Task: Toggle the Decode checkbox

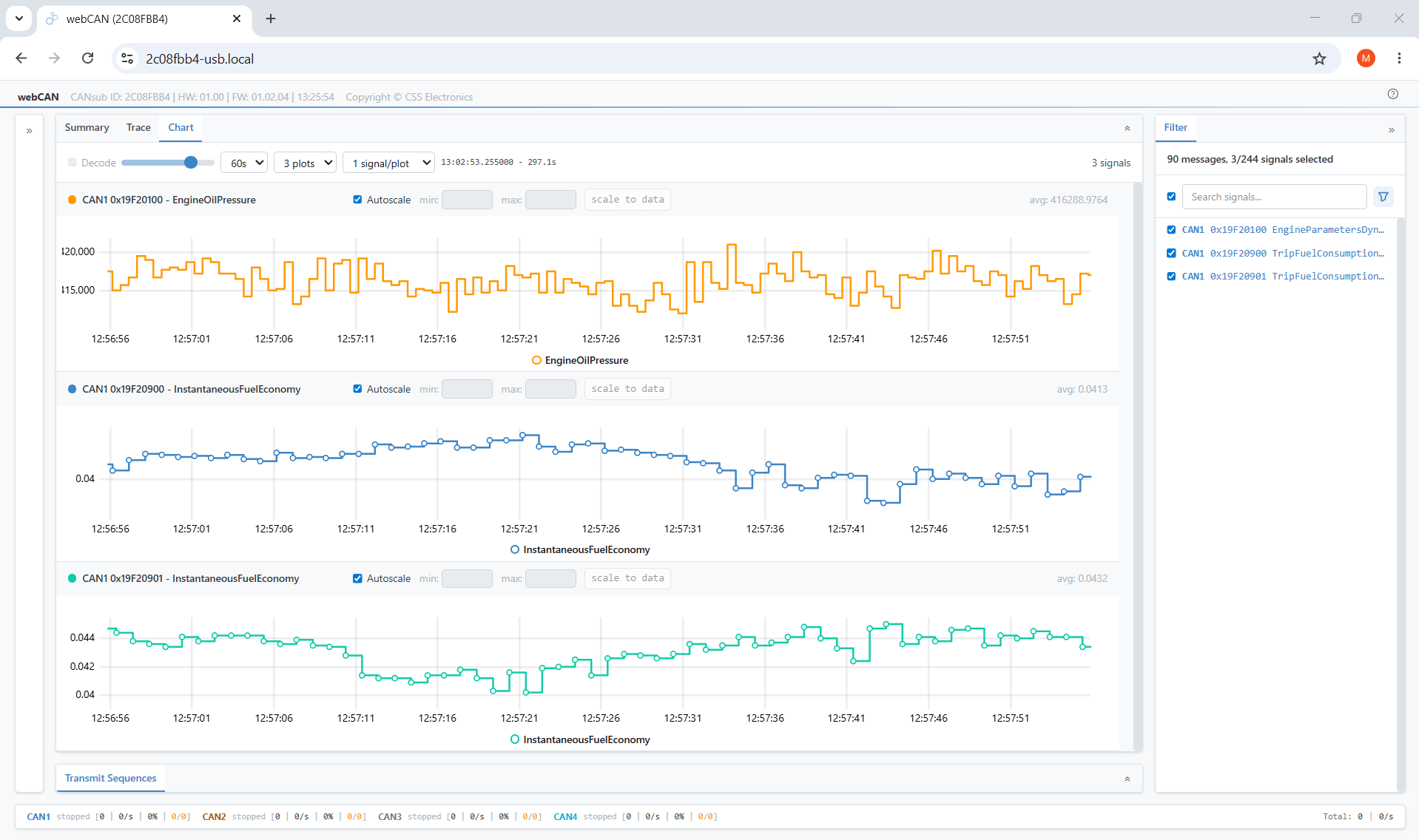Action: [x=72, y=163]
